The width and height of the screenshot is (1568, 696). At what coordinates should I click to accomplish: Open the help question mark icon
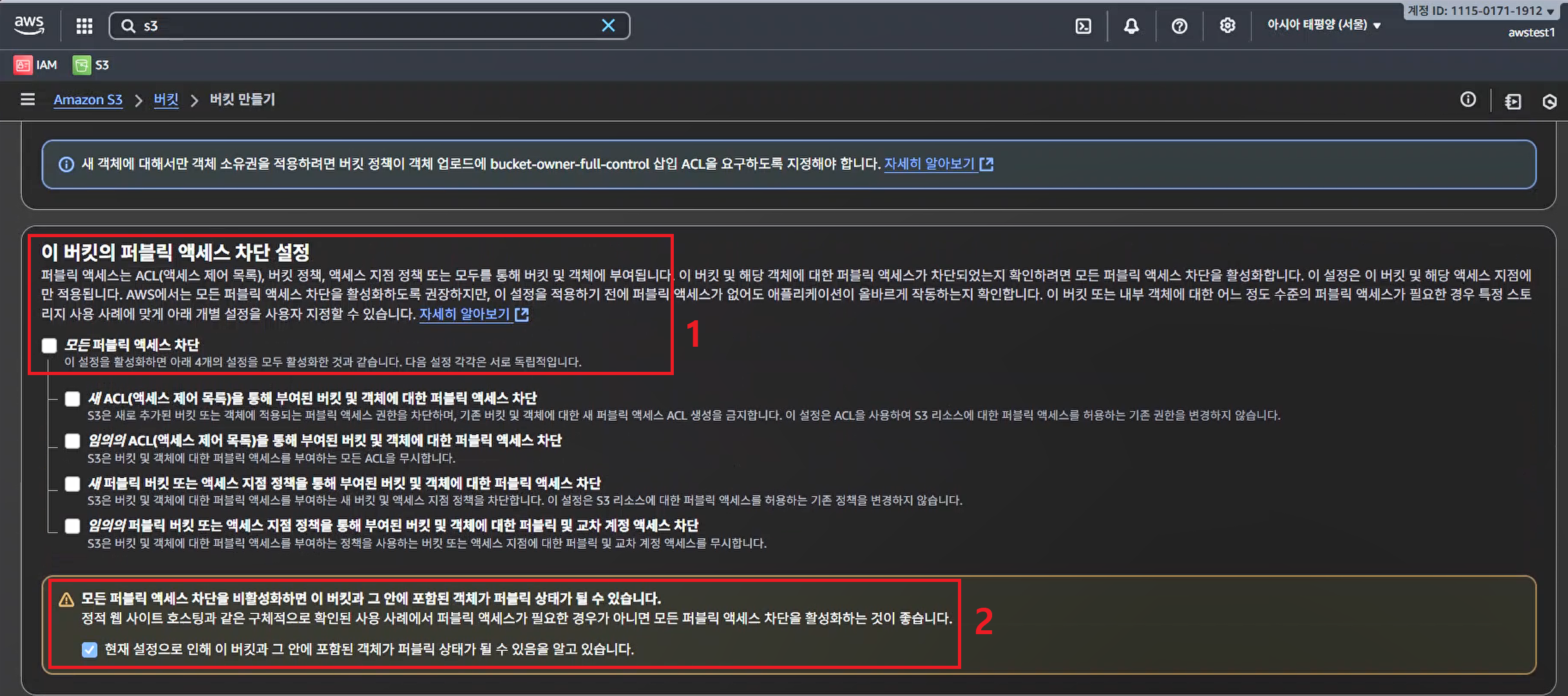point(1179,26)
